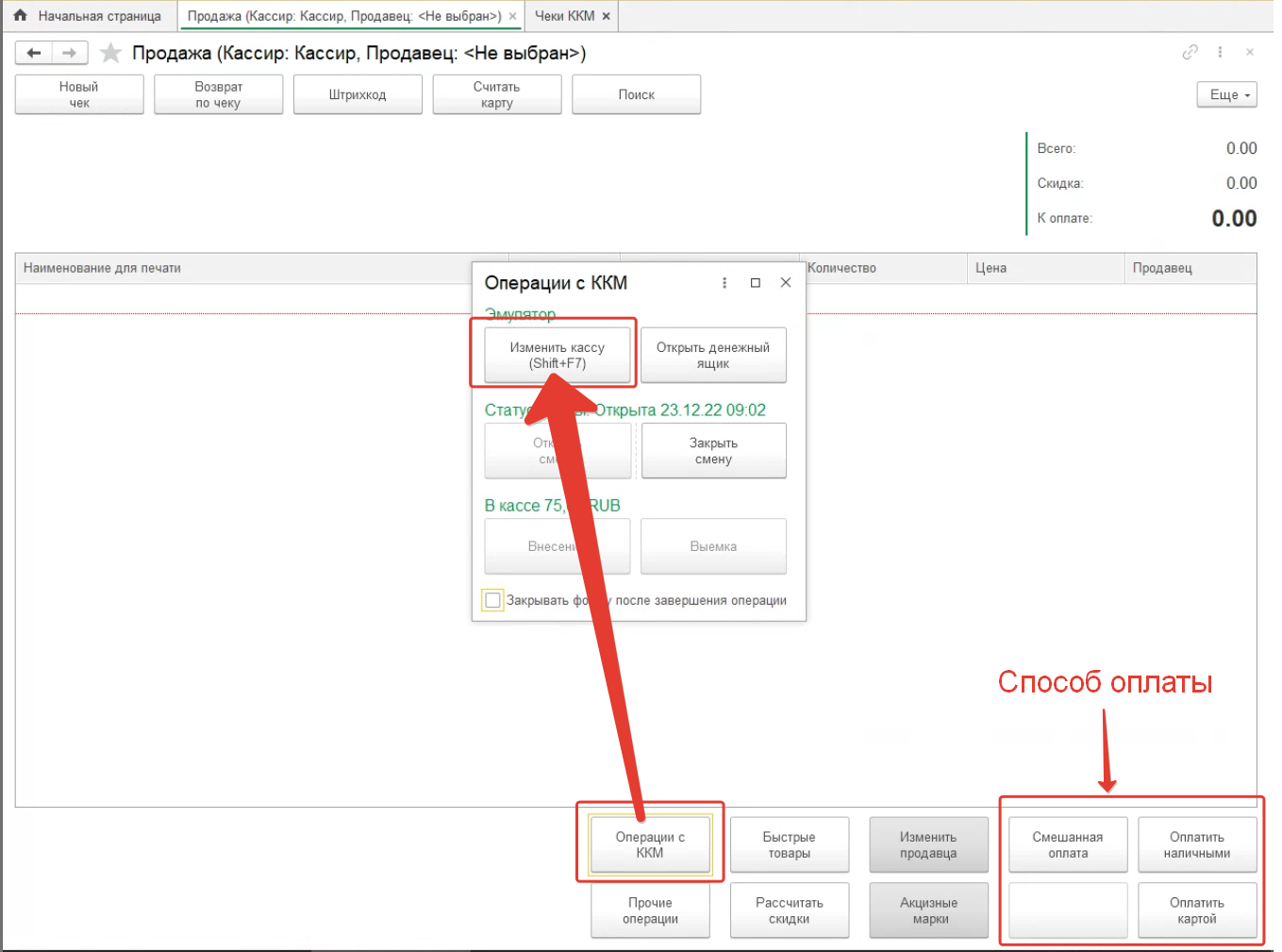This screenshot has width=1282, height=952.
Task: Click Закрыть смену to close the shift
Action: (x=713, y=451)
